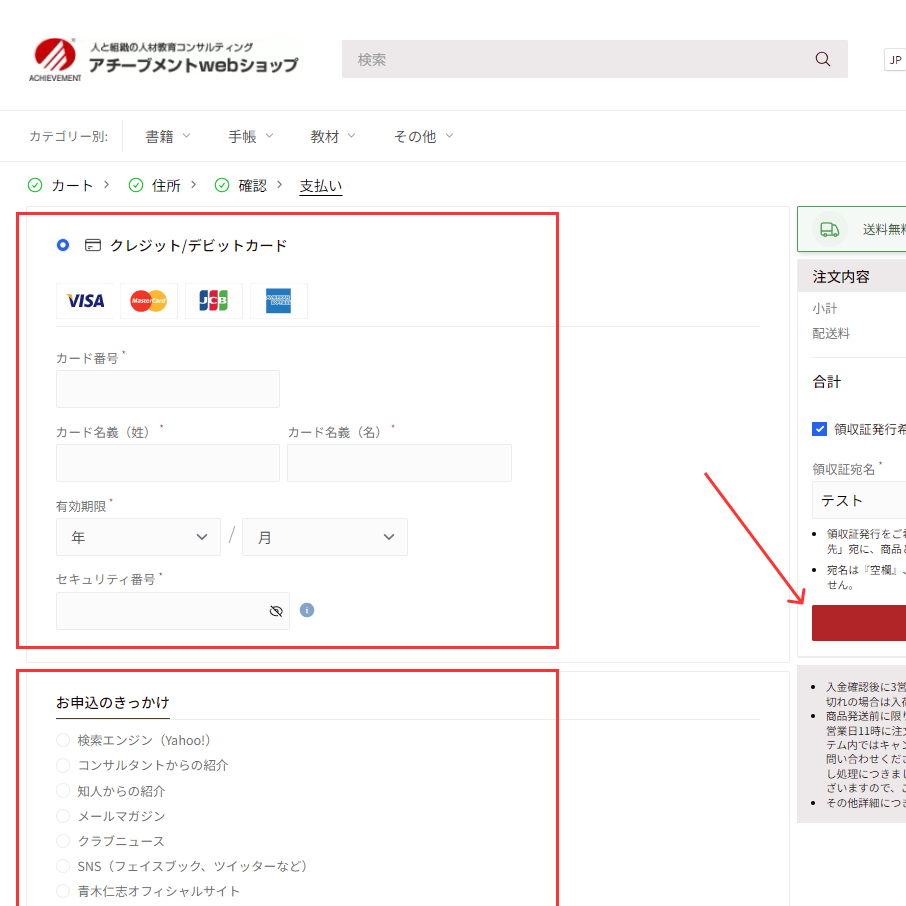Select クラブニュース option
This screenshot has width=906, height=906.
pyautogui.click(x=63, y=841)
